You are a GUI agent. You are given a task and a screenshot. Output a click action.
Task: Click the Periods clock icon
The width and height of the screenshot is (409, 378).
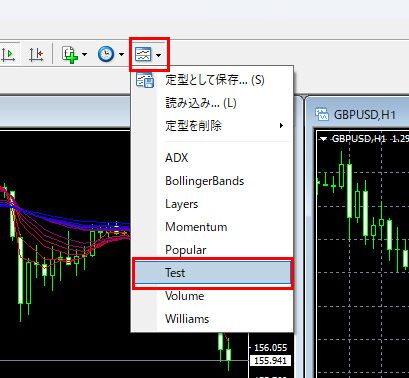(x=106, y=54)
